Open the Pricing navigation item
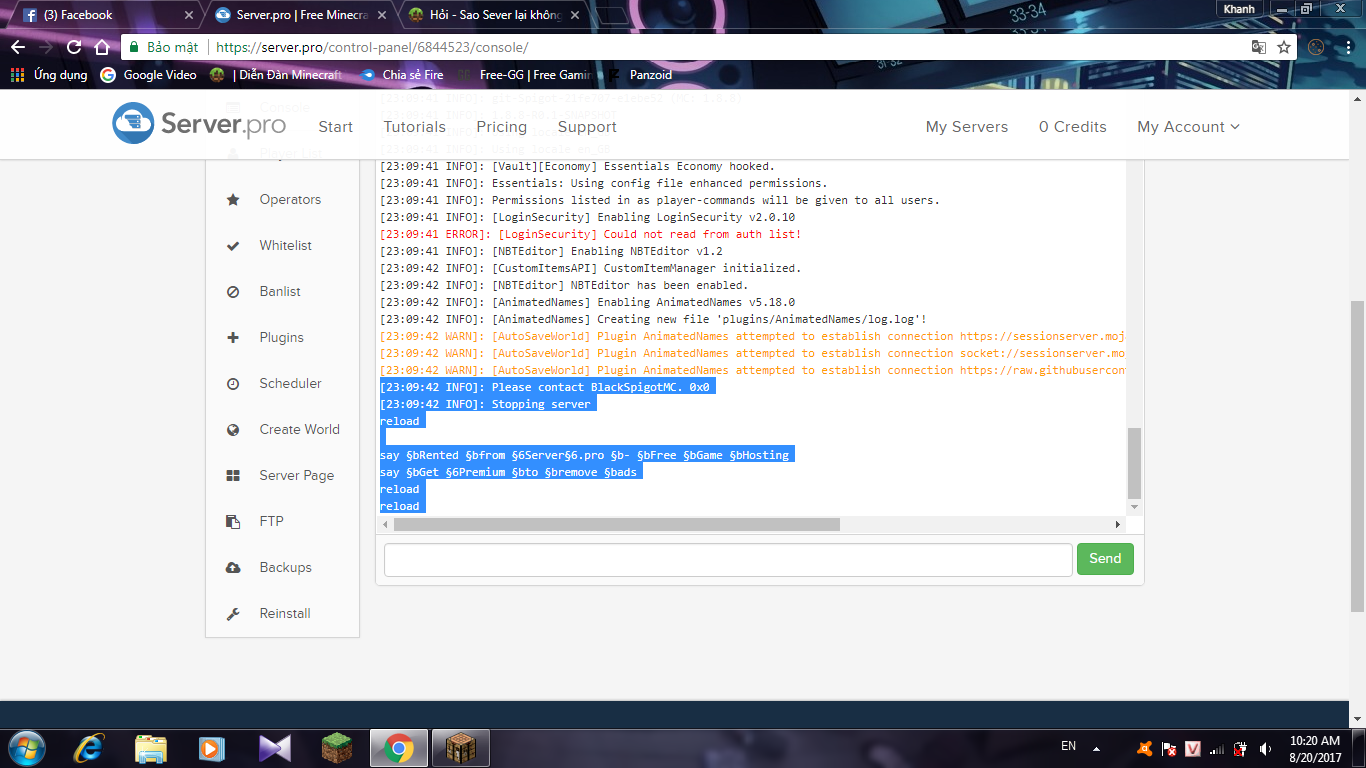The height and width of the screenshot is (768, 1366). pos(502,127)
